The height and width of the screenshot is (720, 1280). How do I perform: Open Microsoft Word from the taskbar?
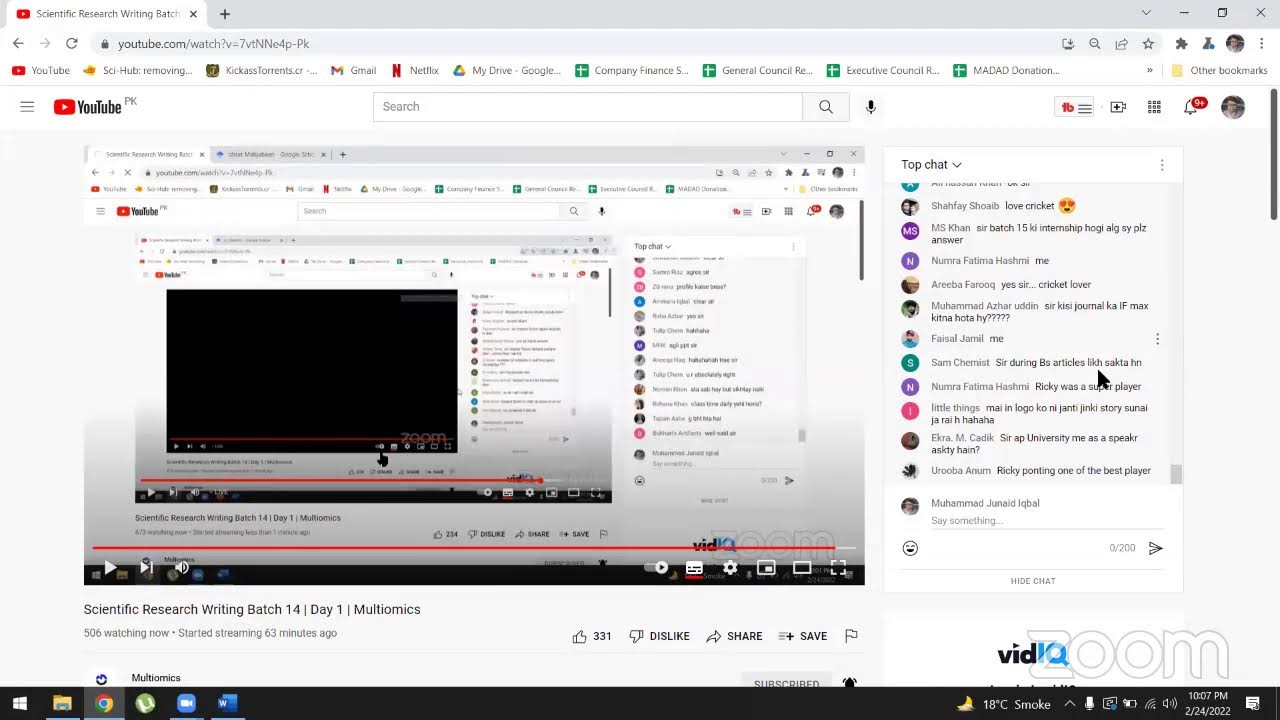[227, 703]
